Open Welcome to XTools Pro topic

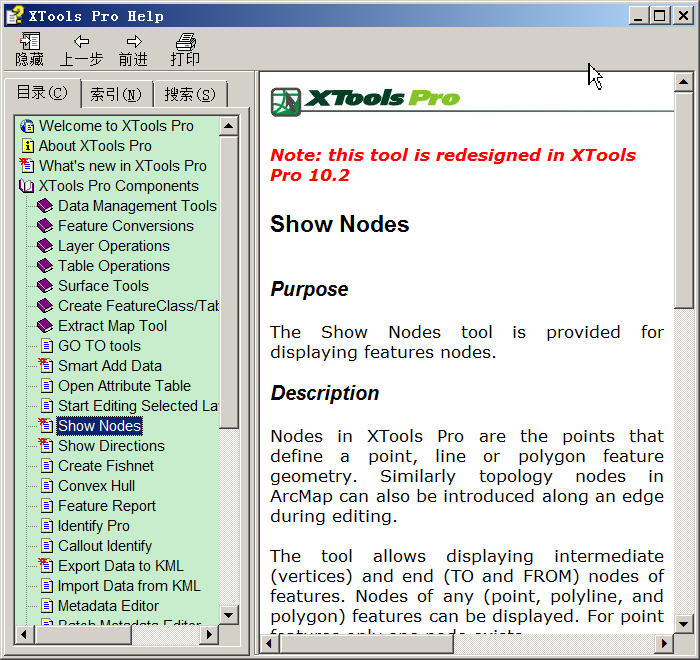116,126
